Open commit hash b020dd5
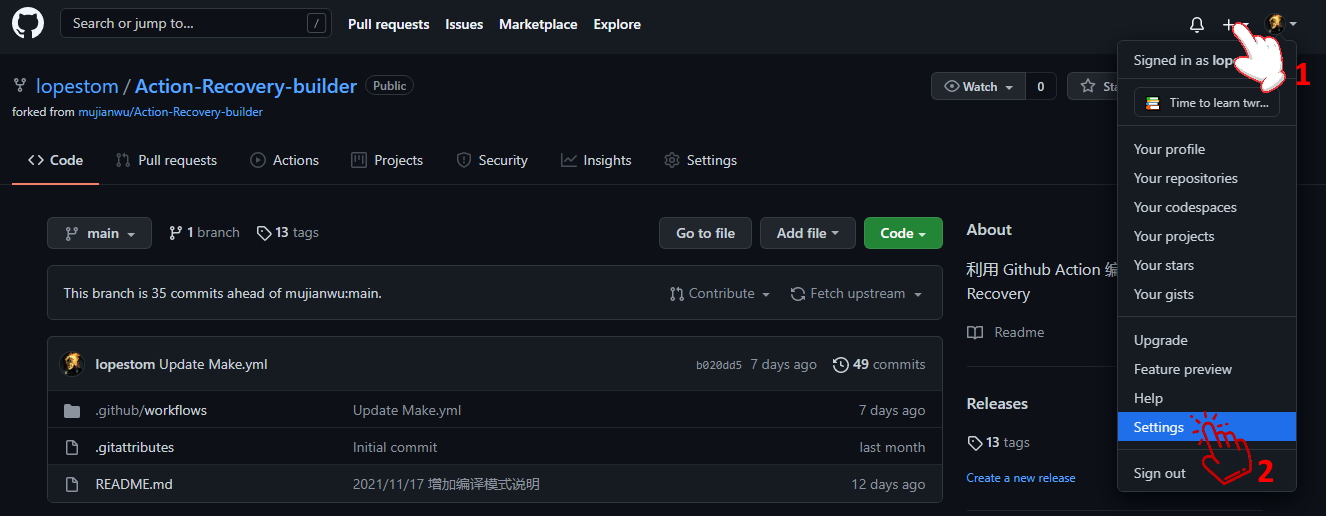Screen dimensions: 1326x516 719,365
